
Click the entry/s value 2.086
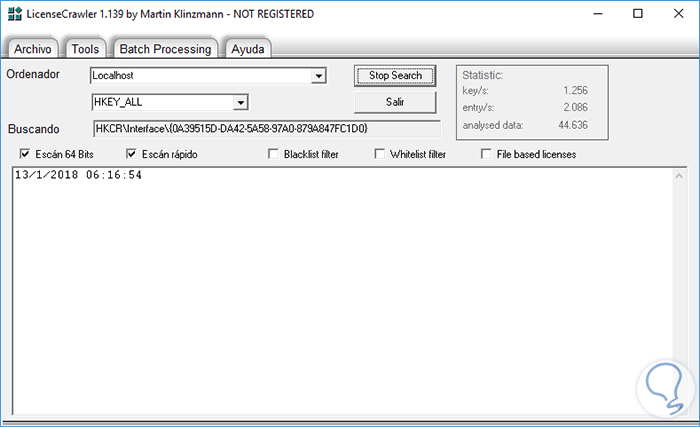coord(575,107)
